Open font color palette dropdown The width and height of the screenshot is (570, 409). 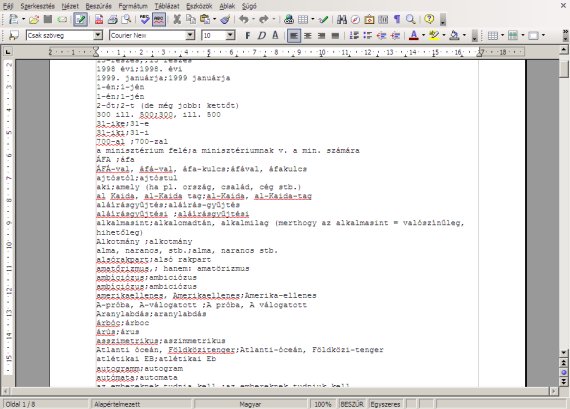coord(424,35)
